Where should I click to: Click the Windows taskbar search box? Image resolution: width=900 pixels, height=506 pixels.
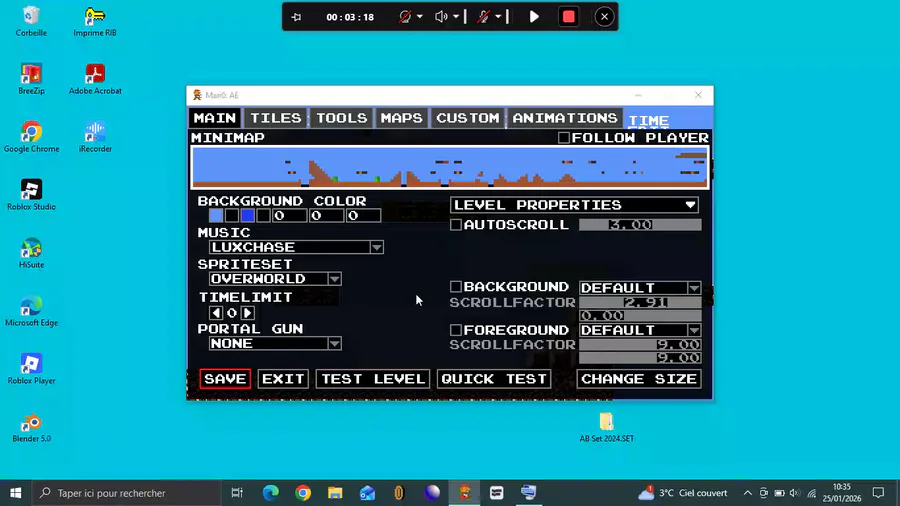point(126,493)
